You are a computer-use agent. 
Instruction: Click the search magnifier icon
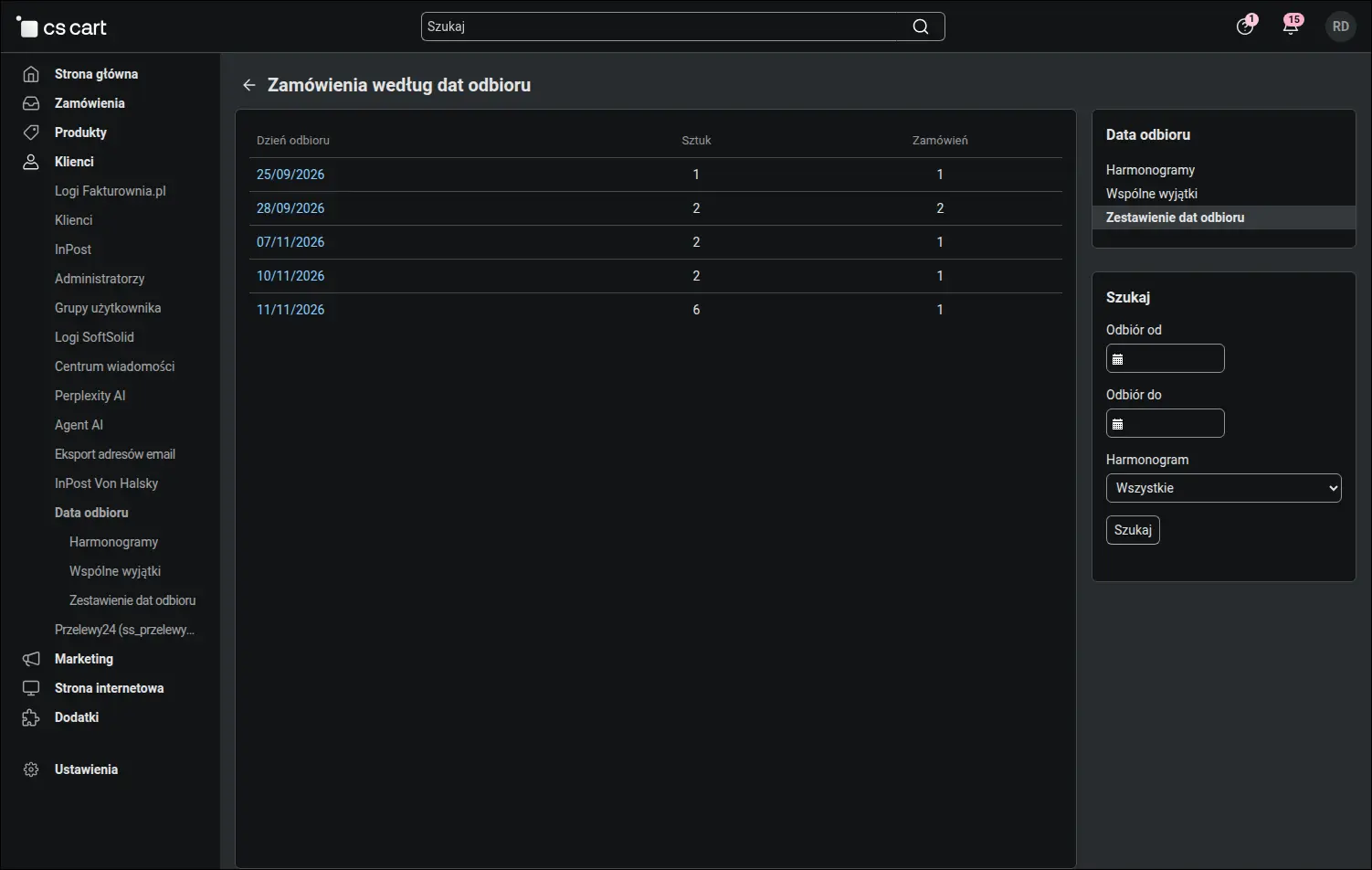(921, 27)
